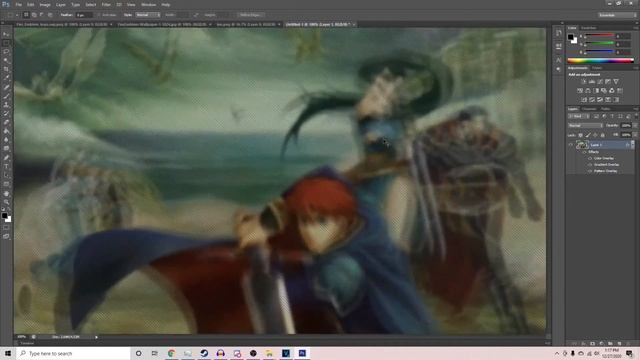This screenshot has width=640, height=360.
Task: Add a Curves adjustment
Action: tap(600, 82)
